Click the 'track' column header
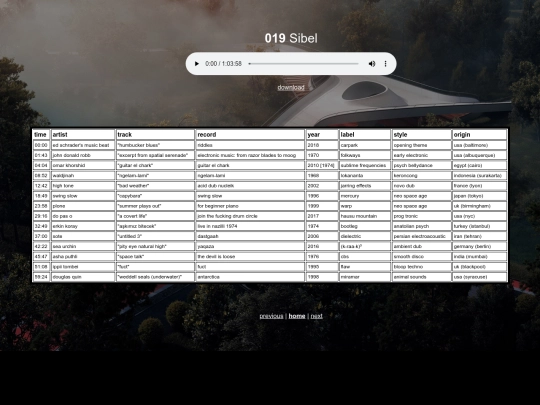Screen dimensions: 540x405 tap(155, 134)
